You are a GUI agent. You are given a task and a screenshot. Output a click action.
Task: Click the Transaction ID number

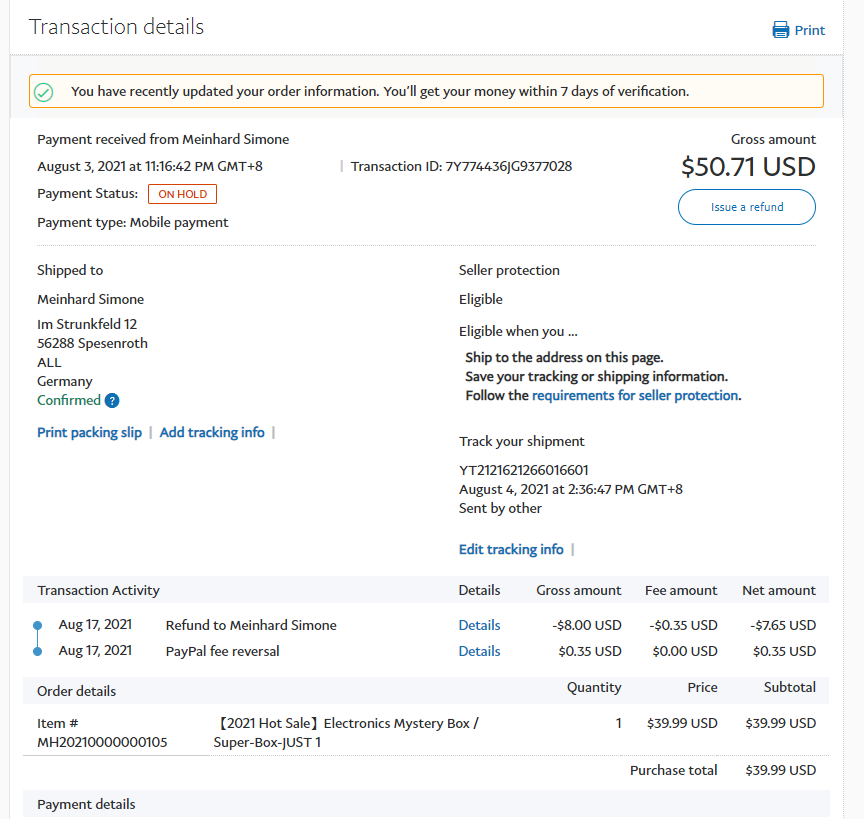tap(508, 167)
